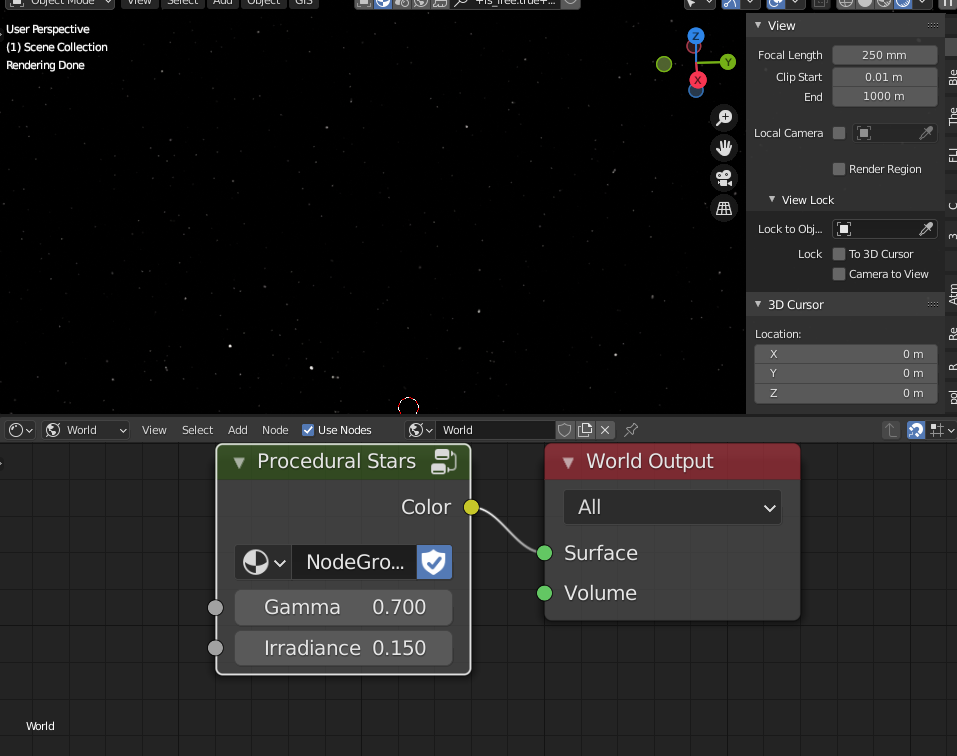
Task: Open the World Output target dropdown 'All'
Action: click(672, 507)
